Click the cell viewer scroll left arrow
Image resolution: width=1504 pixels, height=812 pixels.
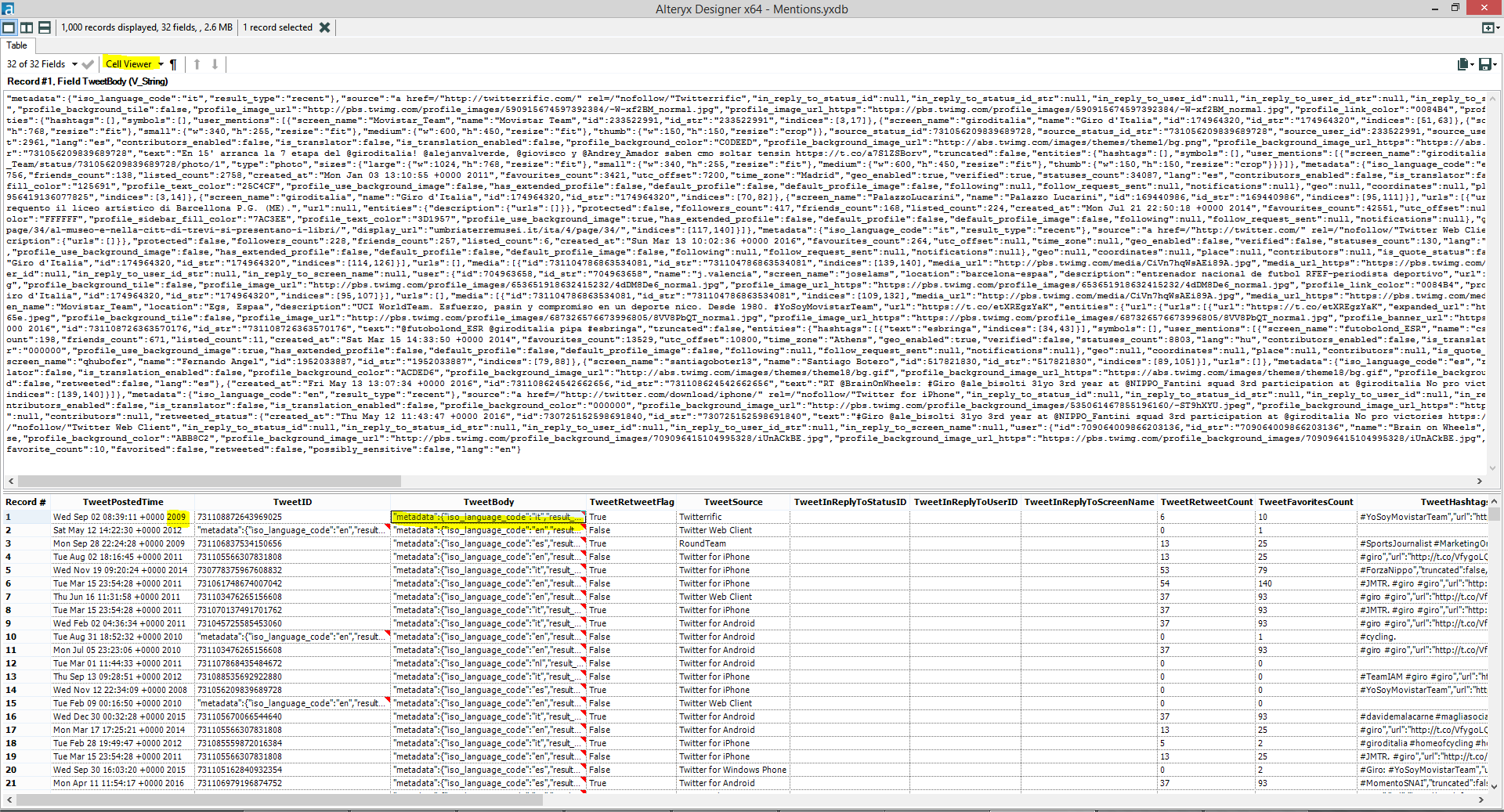pyautogui.click(x=10, y=482)
